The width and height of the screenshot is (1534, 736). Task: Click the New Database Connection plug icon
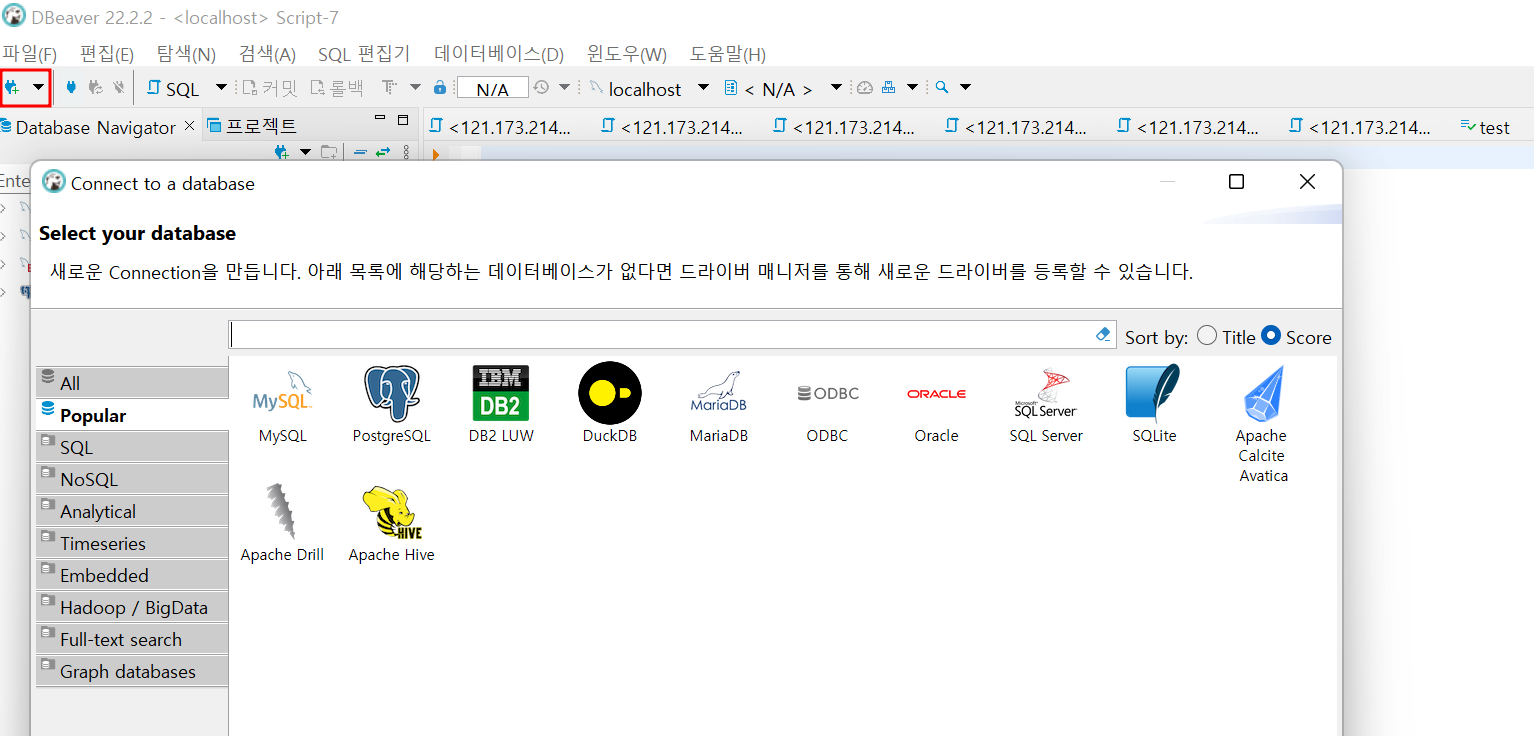pos(12,88)
